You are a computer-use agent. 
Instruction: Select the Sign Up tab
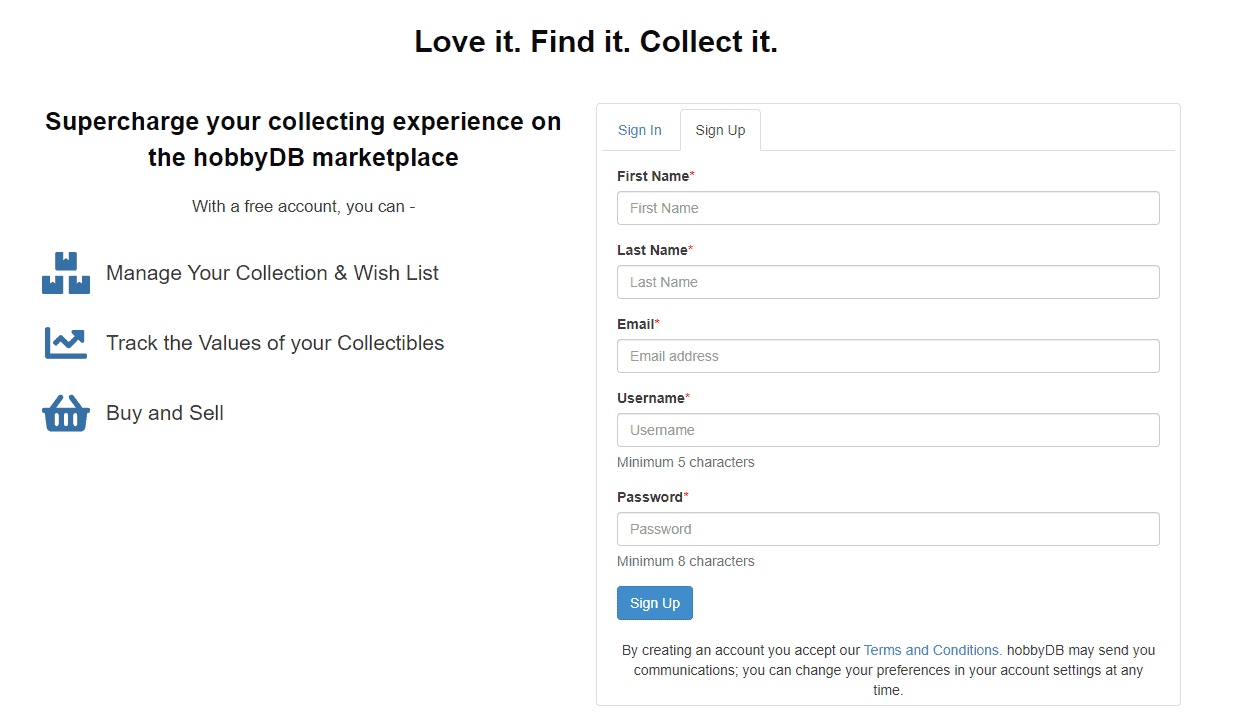point(720,129)
